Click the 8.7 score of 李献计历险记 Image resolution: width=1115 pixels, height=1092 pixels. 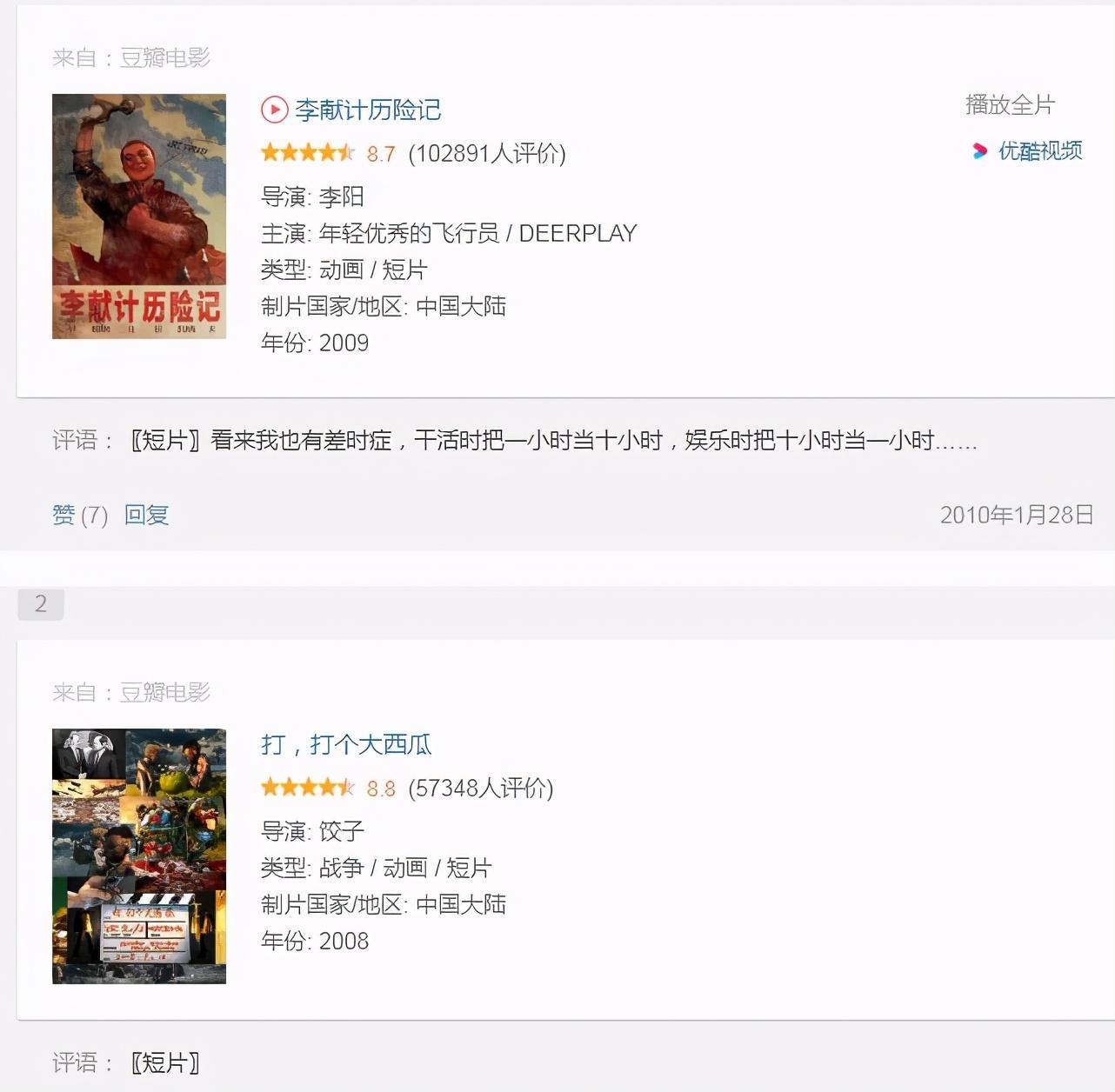click(381, 154)
